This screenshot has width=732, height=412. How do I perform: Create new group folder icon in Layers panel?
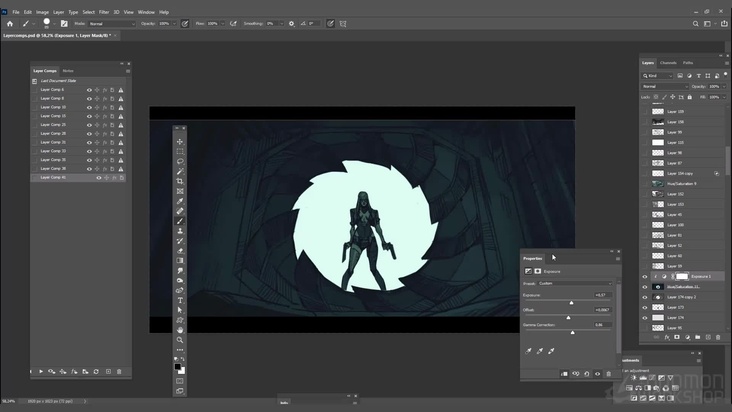click(x=697, y=337)
